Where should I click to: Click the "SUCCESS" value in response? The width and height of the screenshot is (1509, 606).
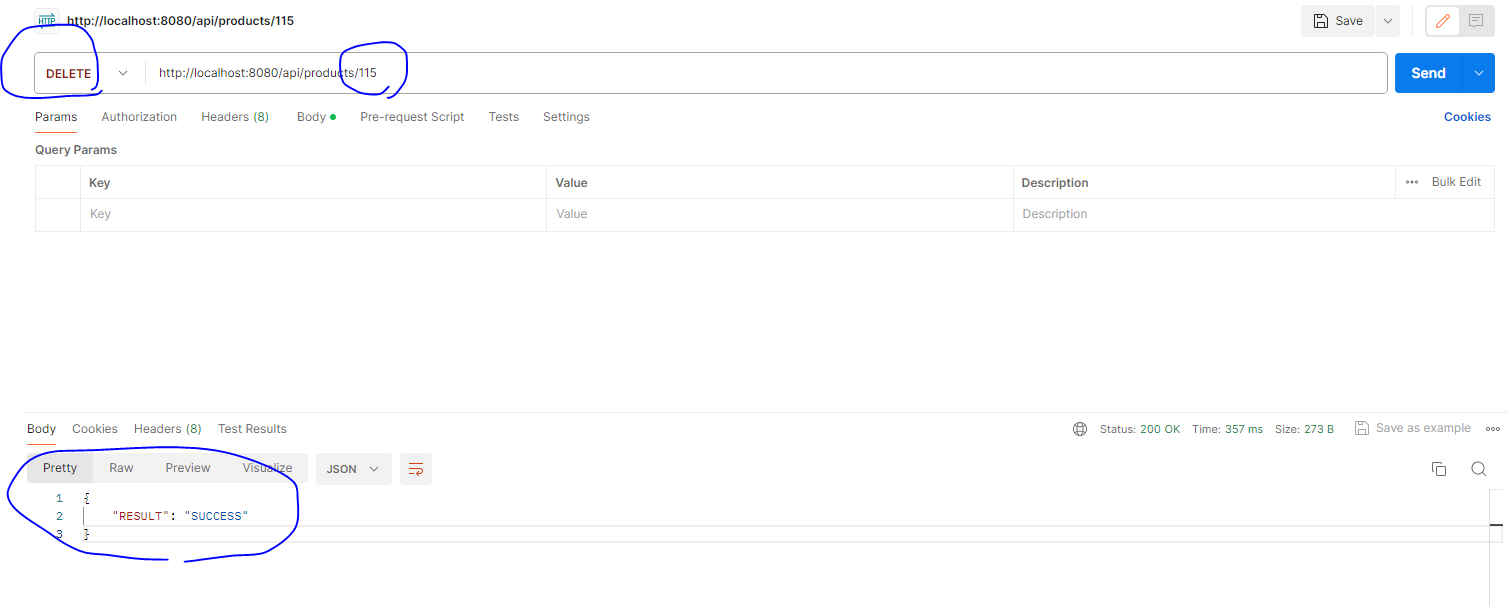[215, 516]
